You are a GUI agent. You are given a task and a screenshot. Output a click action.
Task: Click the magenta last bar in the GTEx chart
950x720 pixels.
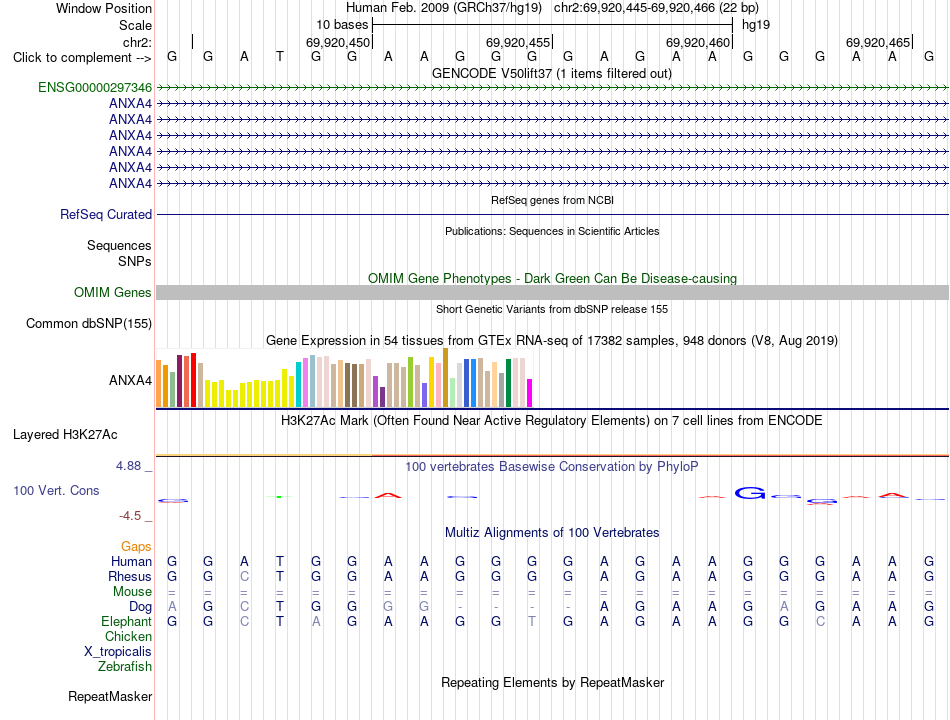[530, 393]
